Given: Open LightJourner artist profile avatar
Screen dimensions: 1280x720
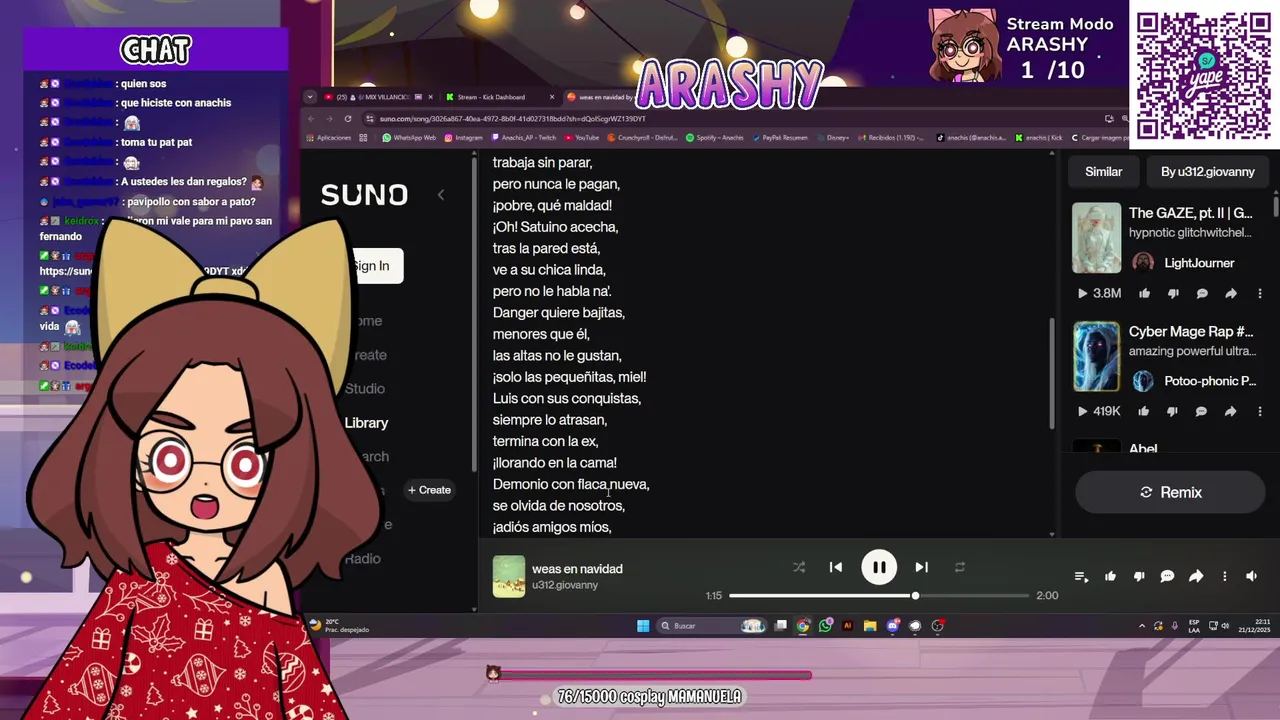Looking at the screenshot, I should (x=1143, y=263).
